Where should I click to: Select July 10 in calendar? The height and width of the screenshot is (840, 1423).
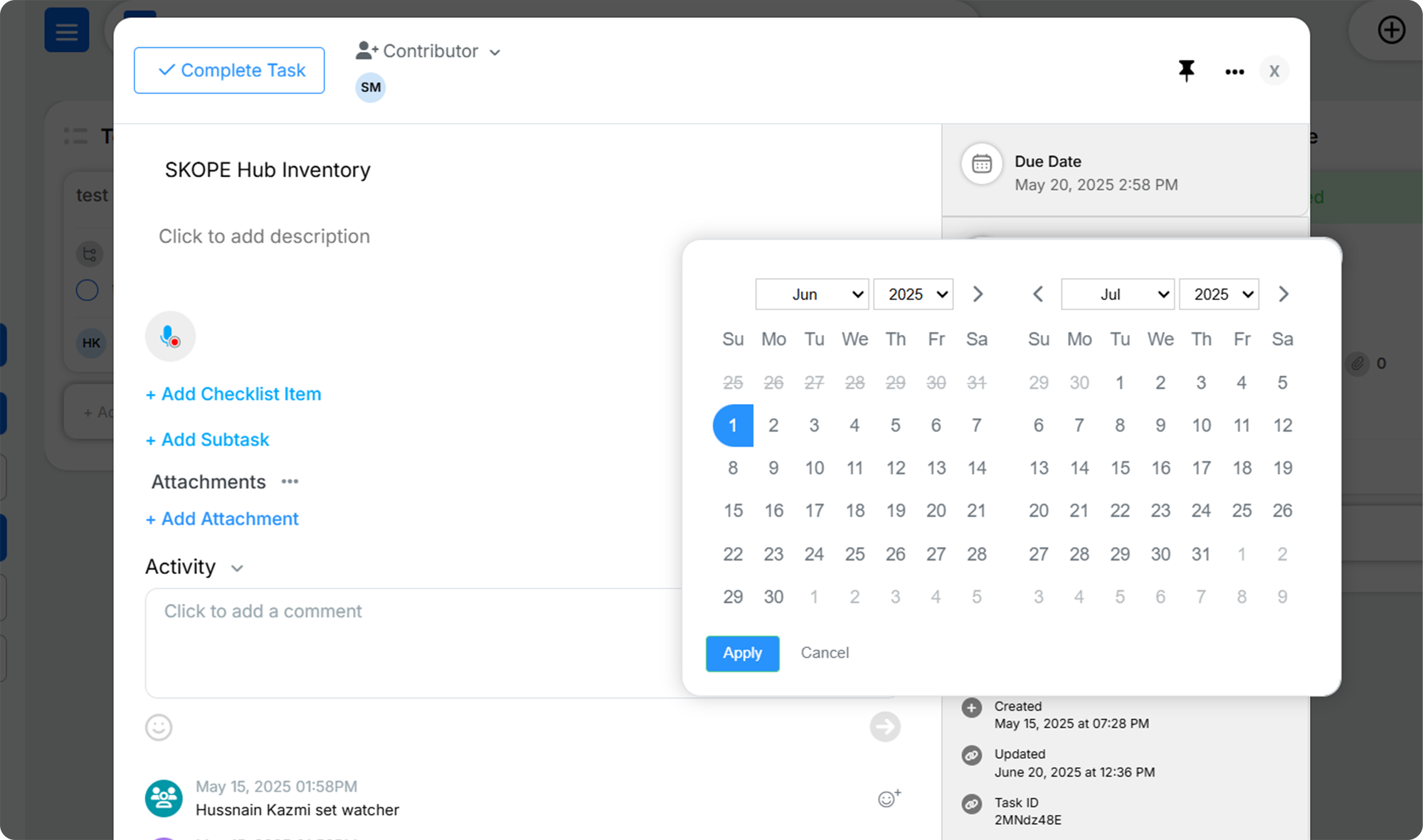[x=1201, y=425]
